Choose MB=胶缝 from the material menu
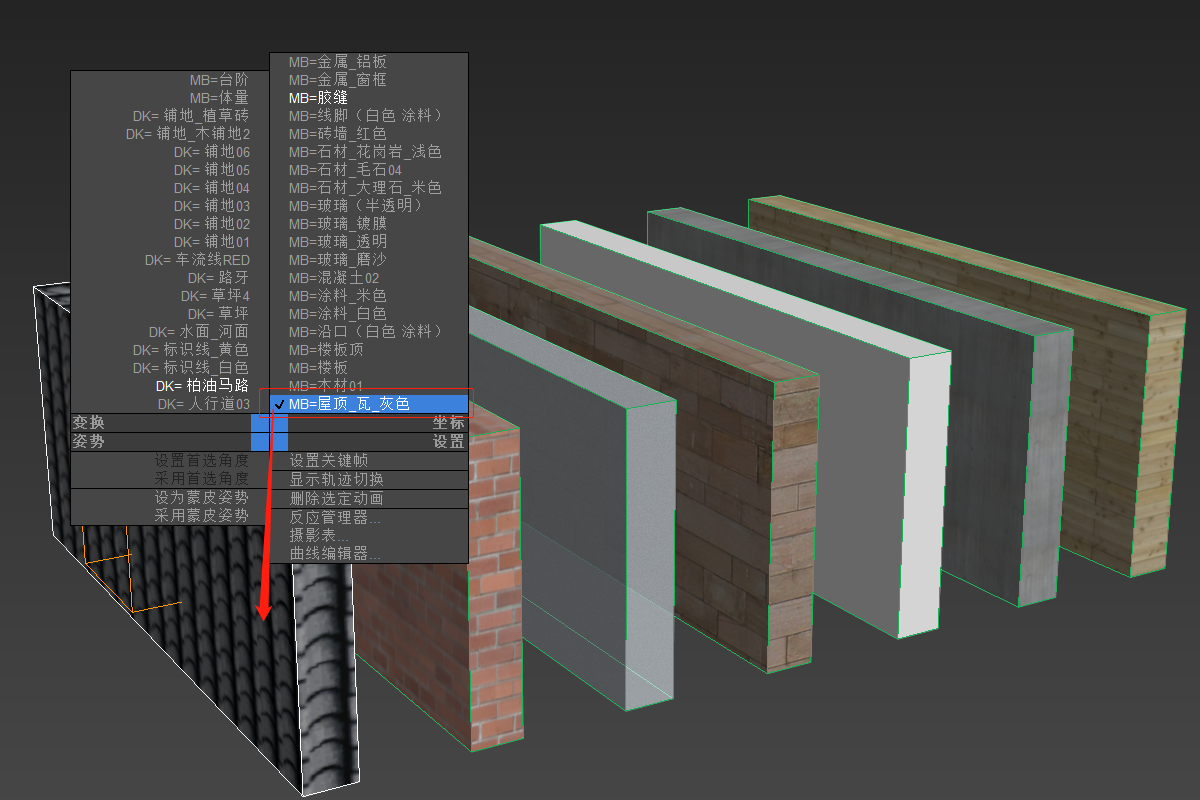The image size is (1200, 800). (x=318, y=98)
